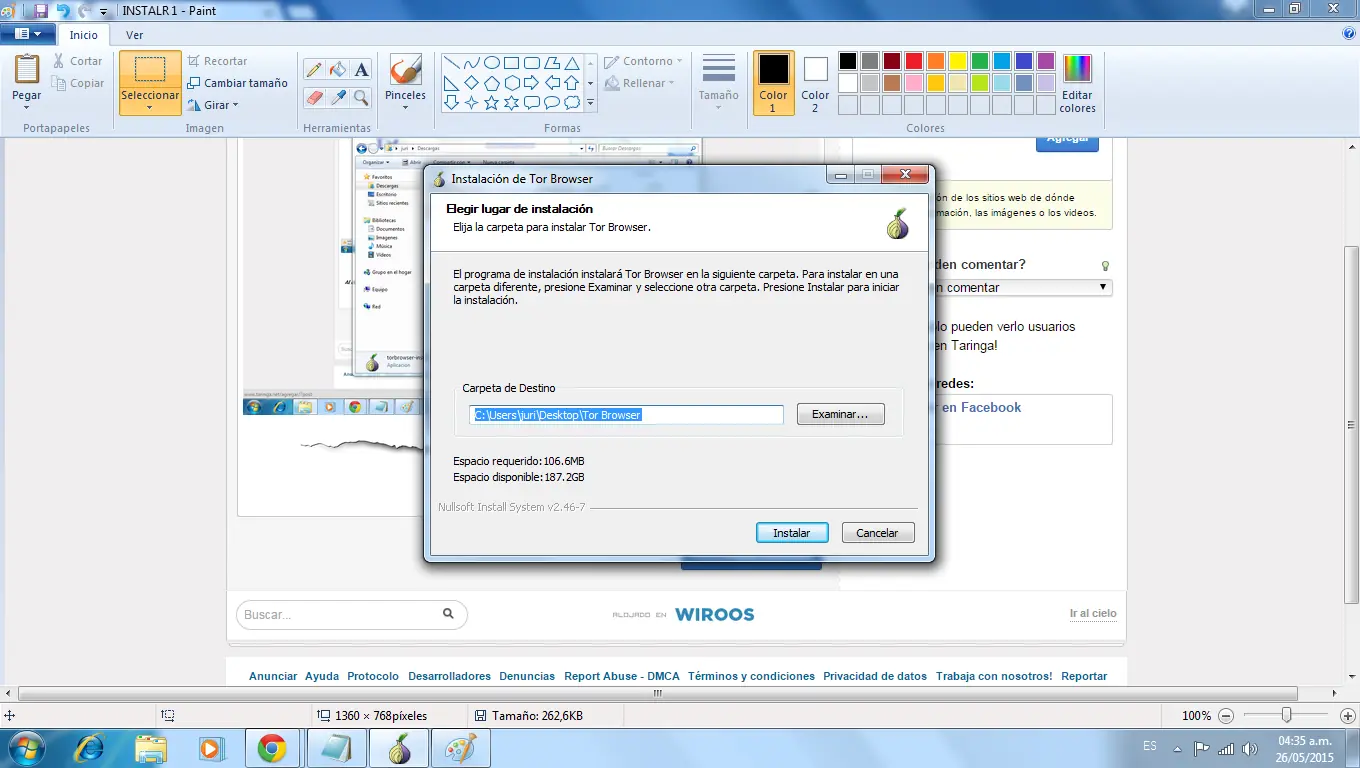Choose the pentagon shape
1360x768 pixels.
491,82
